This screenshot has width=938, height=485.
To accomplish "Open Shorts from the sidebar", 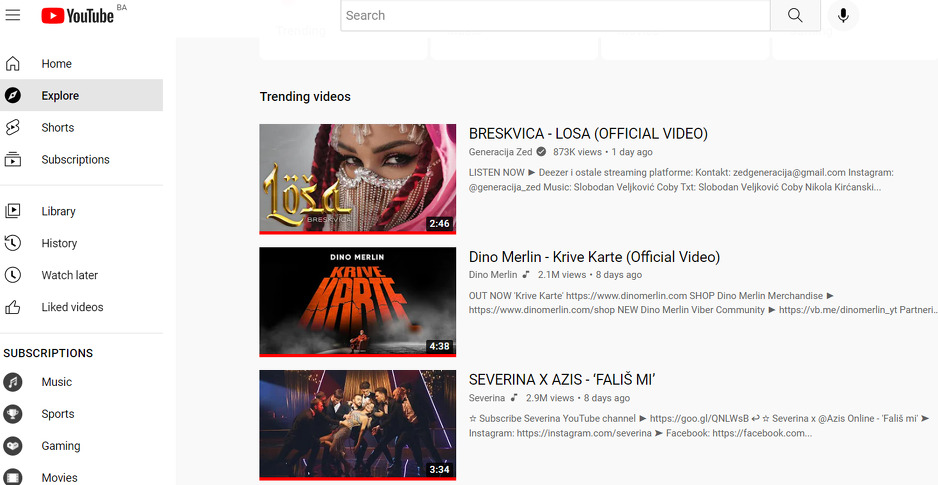I will [x=57, y=128].
